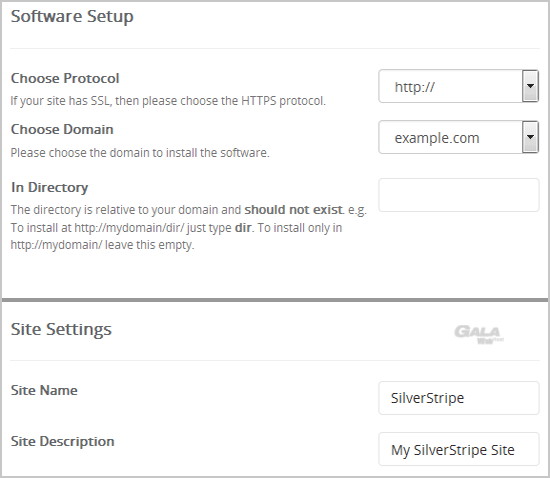The height and width of the screenshot is (478, 550).
Task: Select the http:// protocol combo box
Action: tap(458, 86)
